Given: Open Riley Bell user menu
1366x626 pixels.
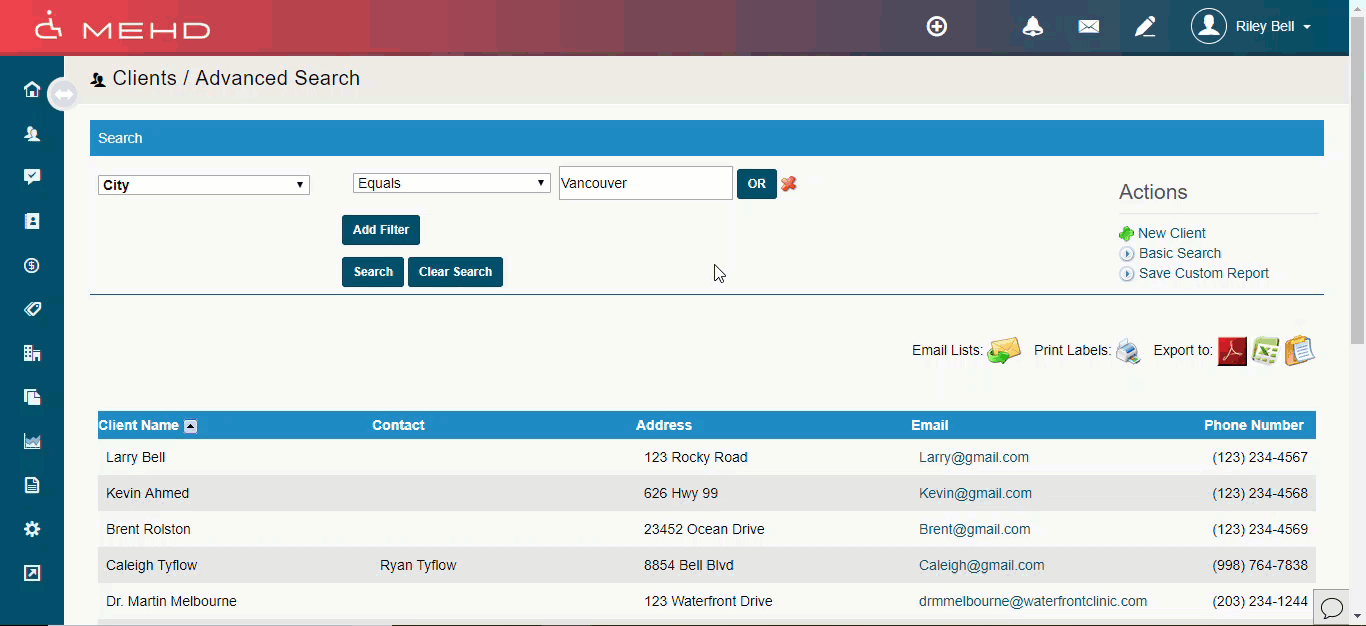Looking at the screenshot, I should (1273, 27).
